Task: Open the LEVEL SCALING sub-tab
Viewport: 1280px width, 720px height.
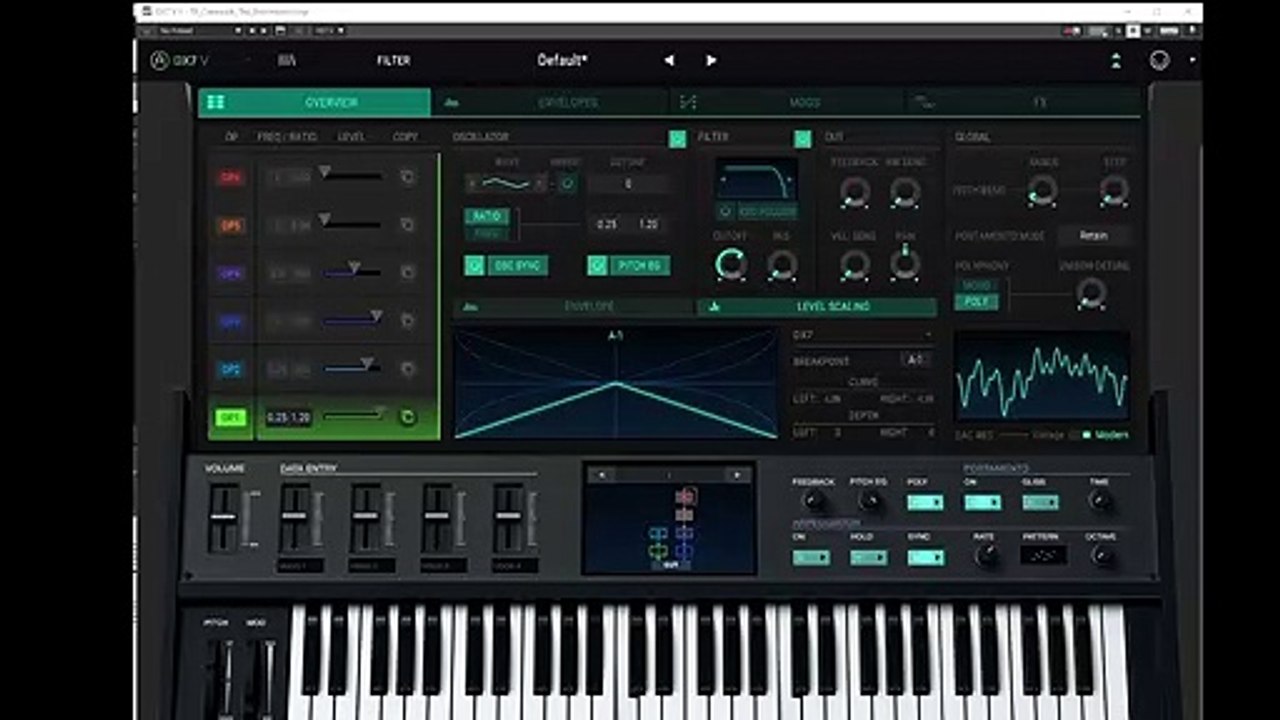Action: (817, 307)
